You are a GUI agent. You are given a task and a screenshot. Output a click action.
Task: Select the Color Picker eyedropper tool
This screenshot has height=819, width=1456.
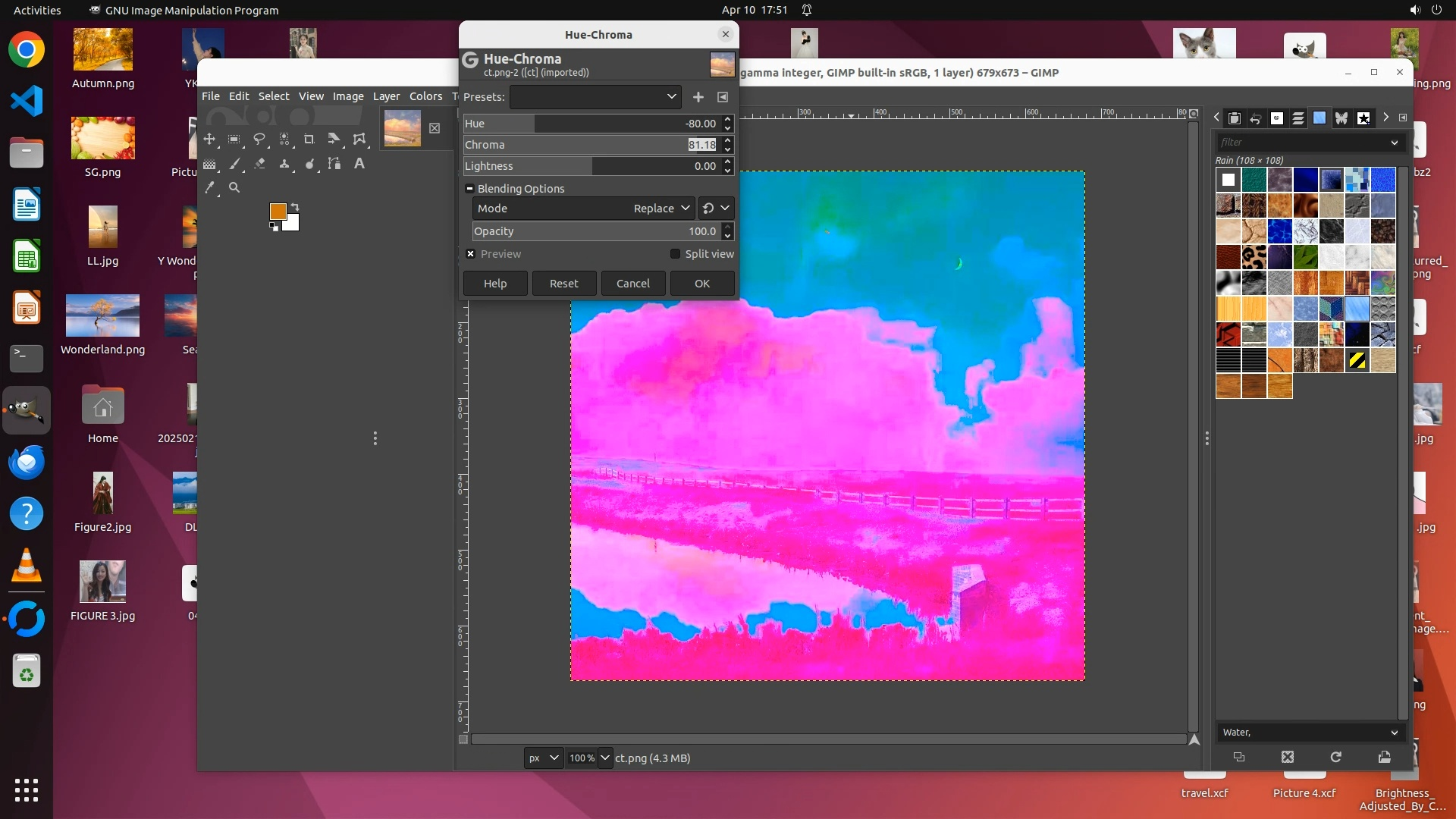click(210, 187)
